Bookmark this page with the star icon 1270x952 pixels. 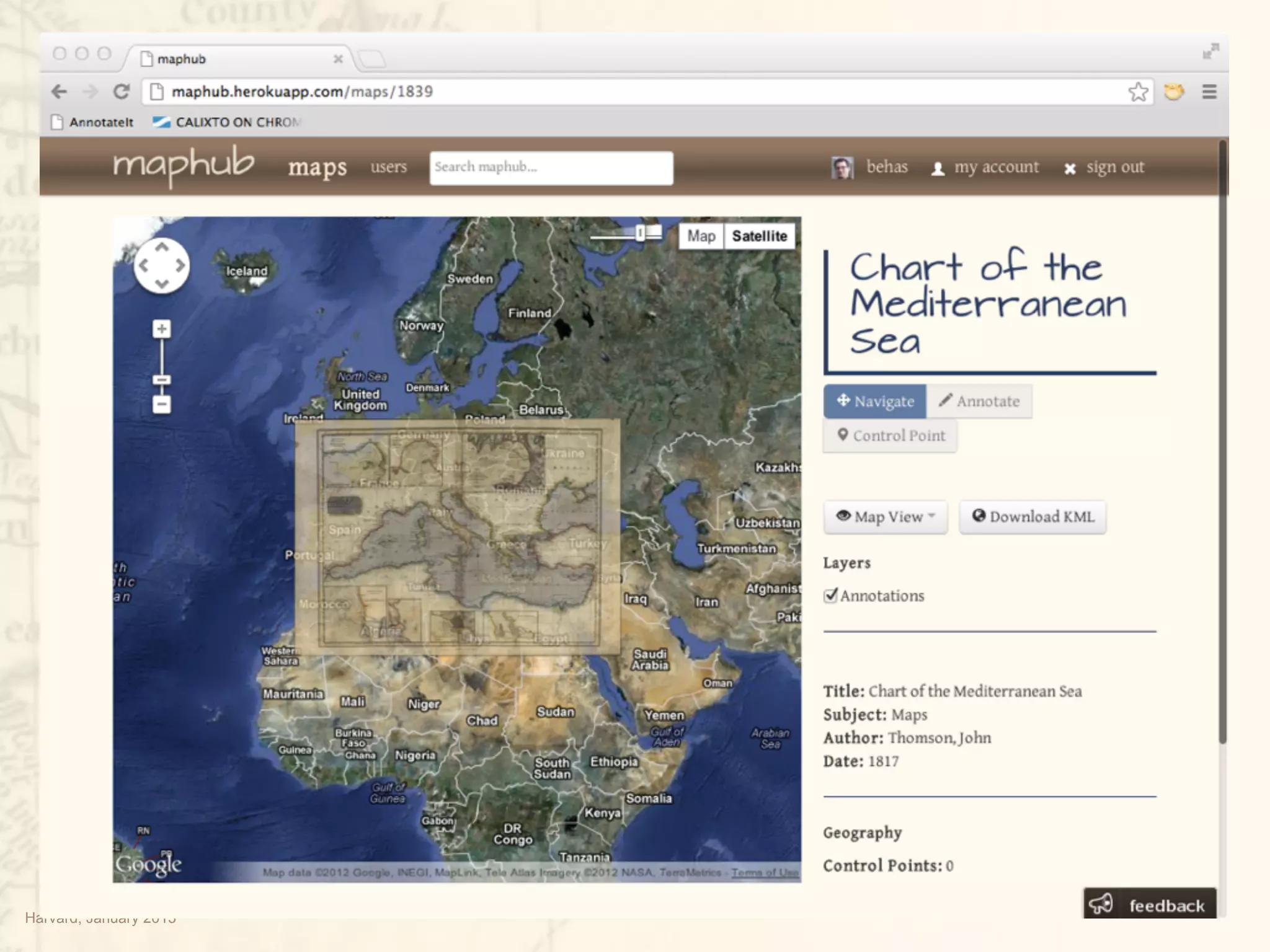point(1138,92)
